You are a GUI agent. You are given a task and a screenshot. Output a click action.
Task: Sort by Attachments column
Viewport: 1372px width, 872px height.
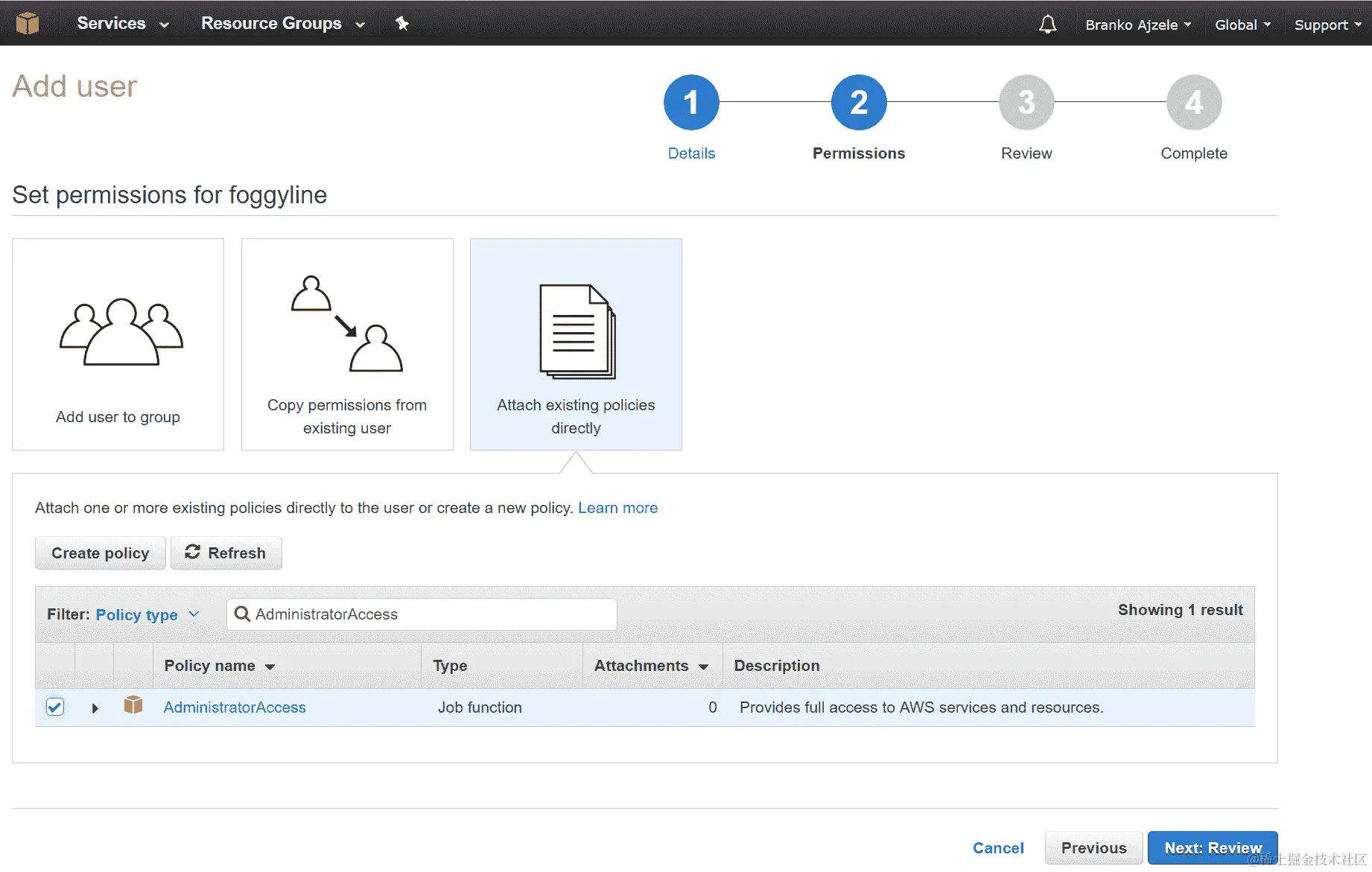pyautogui.click(x=651, y=666)
